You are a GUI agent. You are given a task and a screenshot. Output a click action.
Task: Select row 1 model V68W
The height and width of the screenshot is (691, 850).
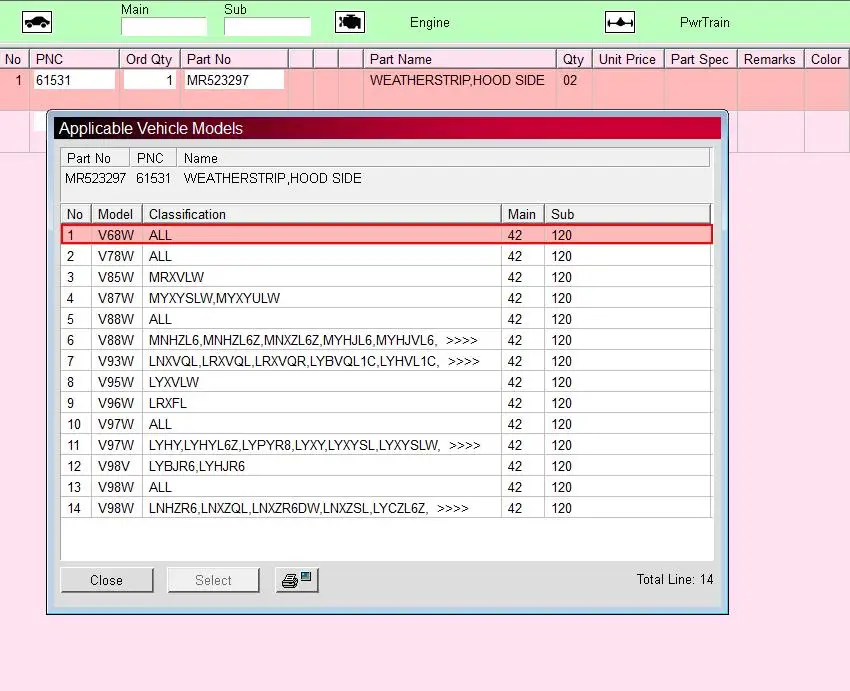(386, 235)
